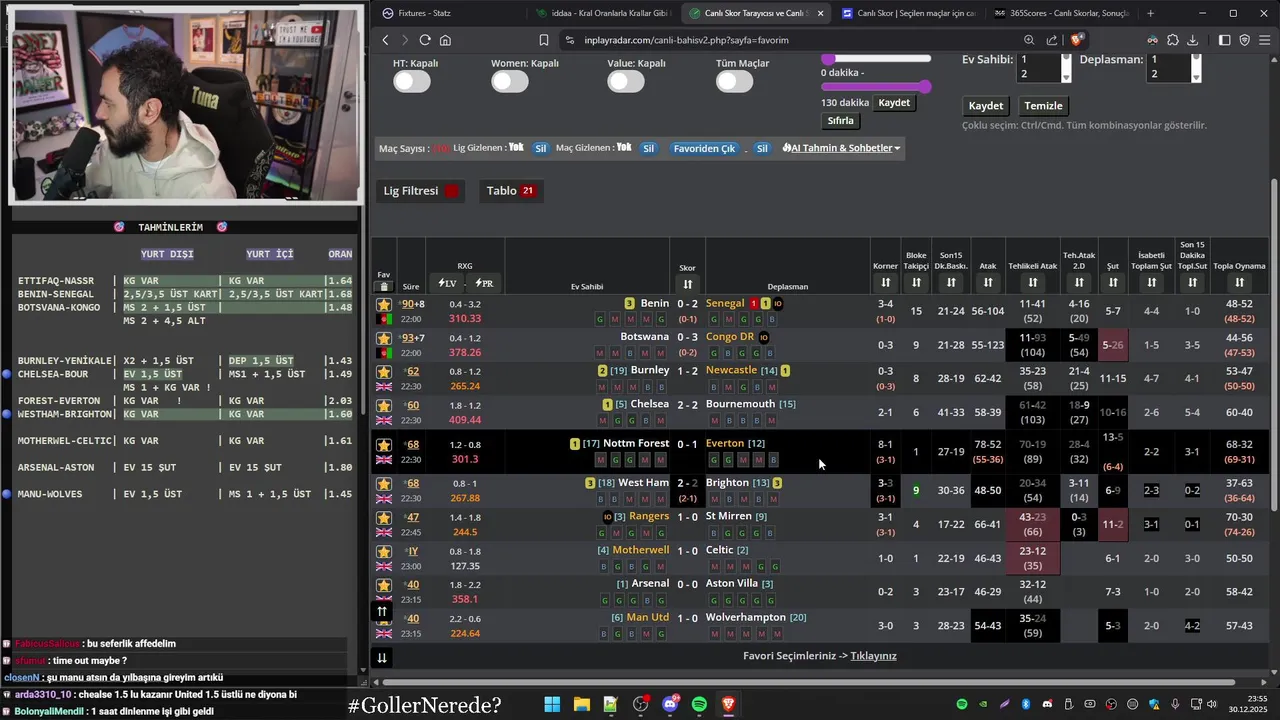Toggle favorite star for Botswana - Congo DR

pyautogui.click(x=384, y=338)
